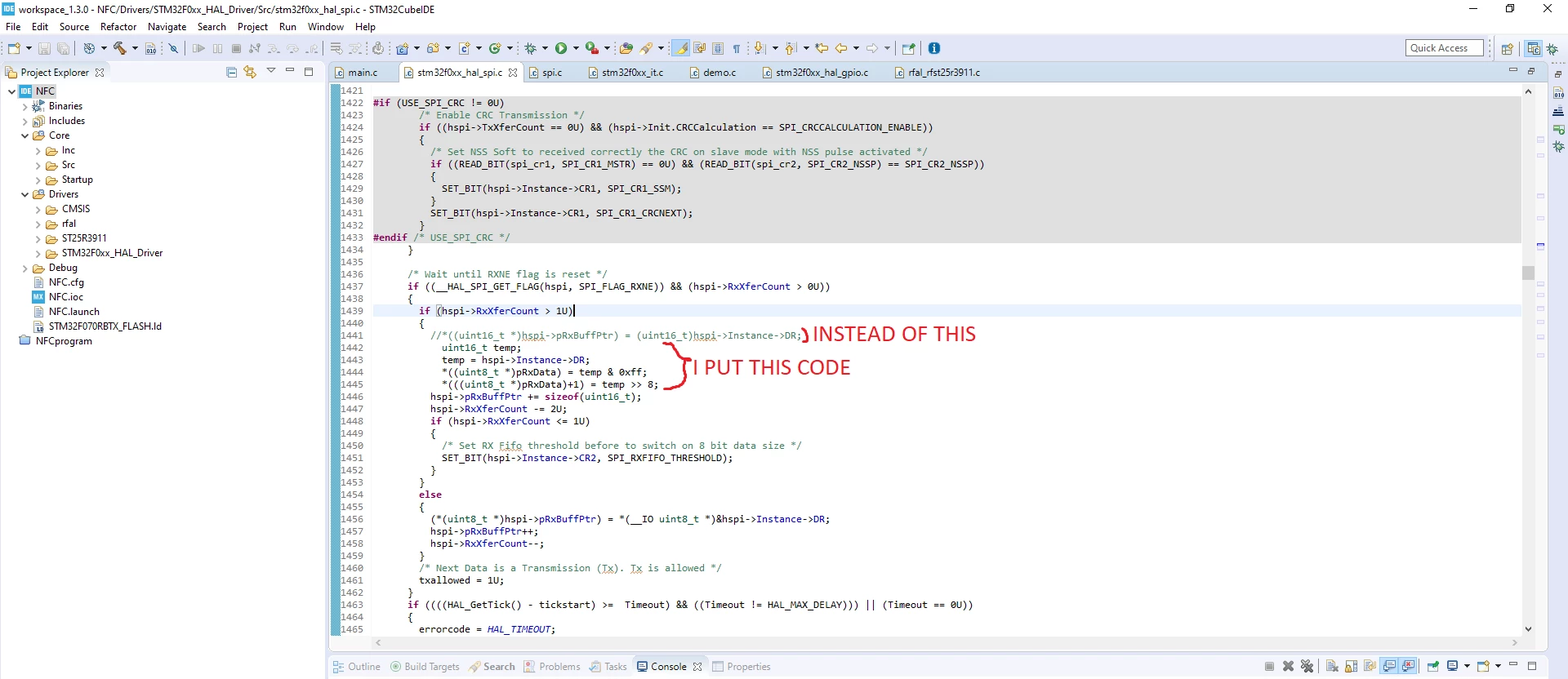1568x679 pixels.
Task: Select STM32F070RBTX_FLASH.ld file
Action: tap(105, 326)
